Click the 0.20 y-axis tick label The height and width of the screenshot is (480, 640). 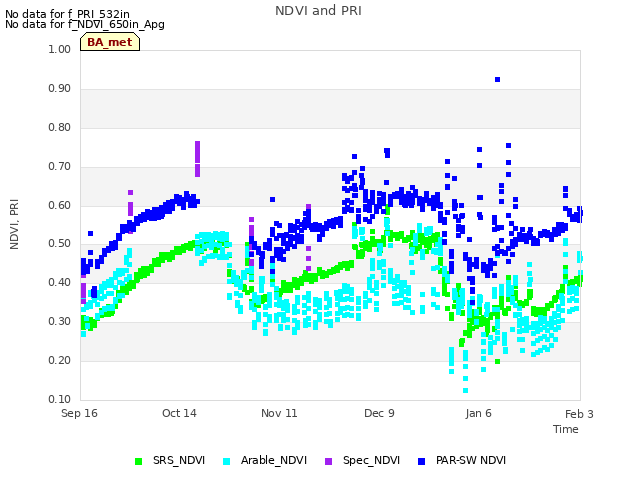[x=60, y=360]
